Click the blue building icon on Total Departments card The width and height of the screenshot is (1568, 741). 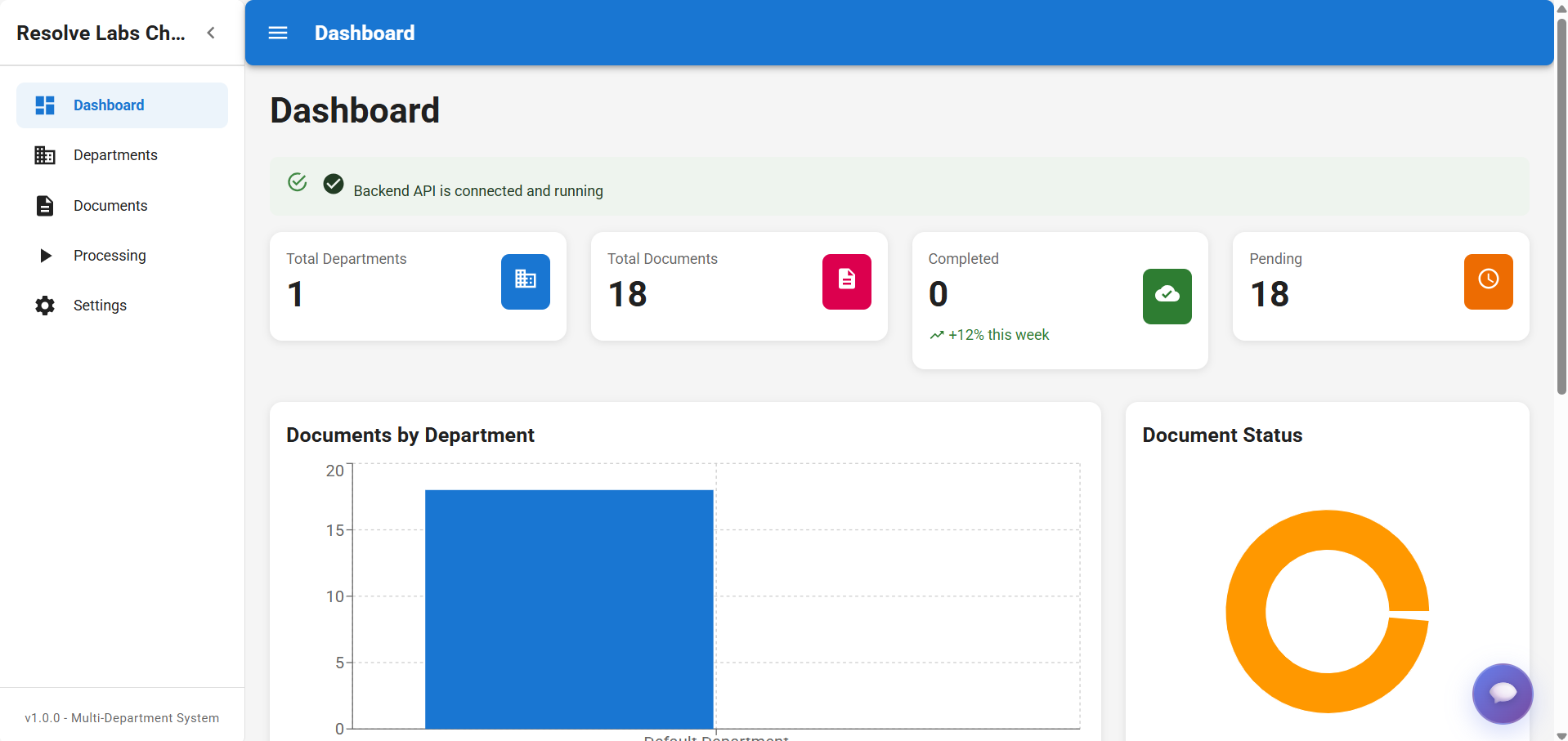click(x=526, y=282)
